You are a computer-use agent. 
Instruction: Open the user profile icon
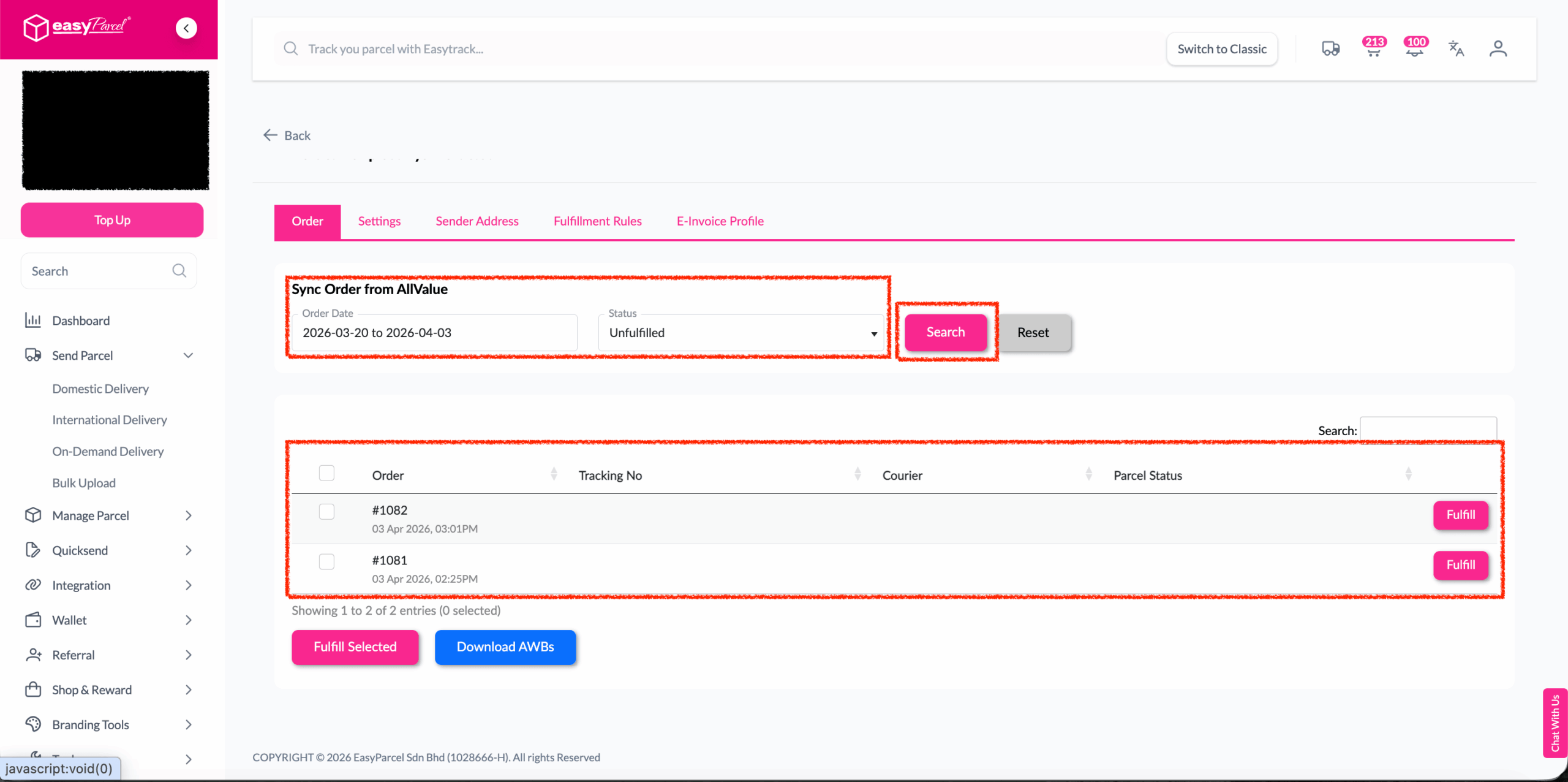pyautogui.click(x=1498, y=49)
